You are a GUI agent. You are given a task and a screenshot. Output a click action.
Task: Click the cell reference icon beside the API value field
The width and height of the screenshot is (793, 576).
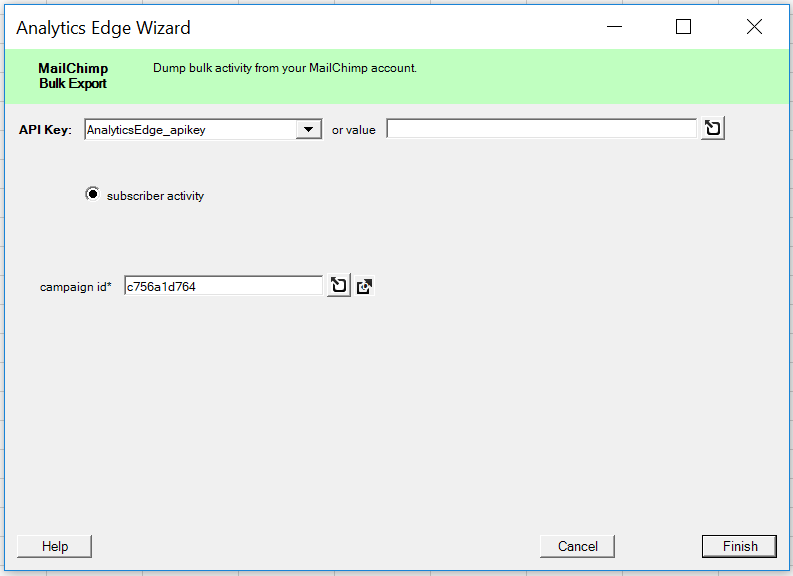point(713,128)
